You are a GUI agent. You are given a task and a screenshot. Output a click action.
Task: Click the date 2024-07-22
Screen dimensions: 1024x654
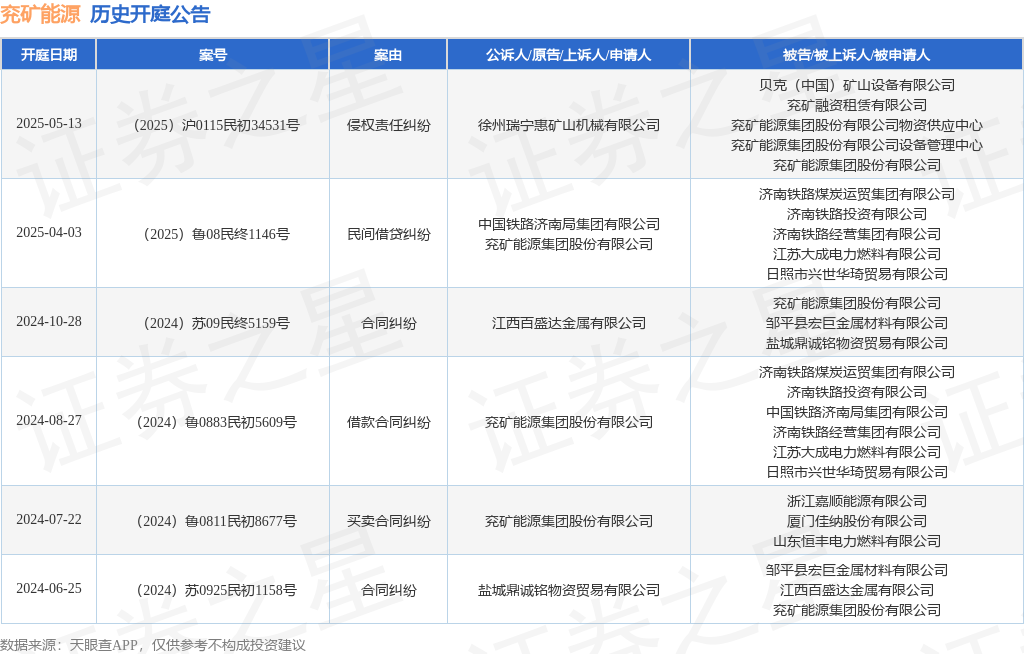tap(49, 519)
